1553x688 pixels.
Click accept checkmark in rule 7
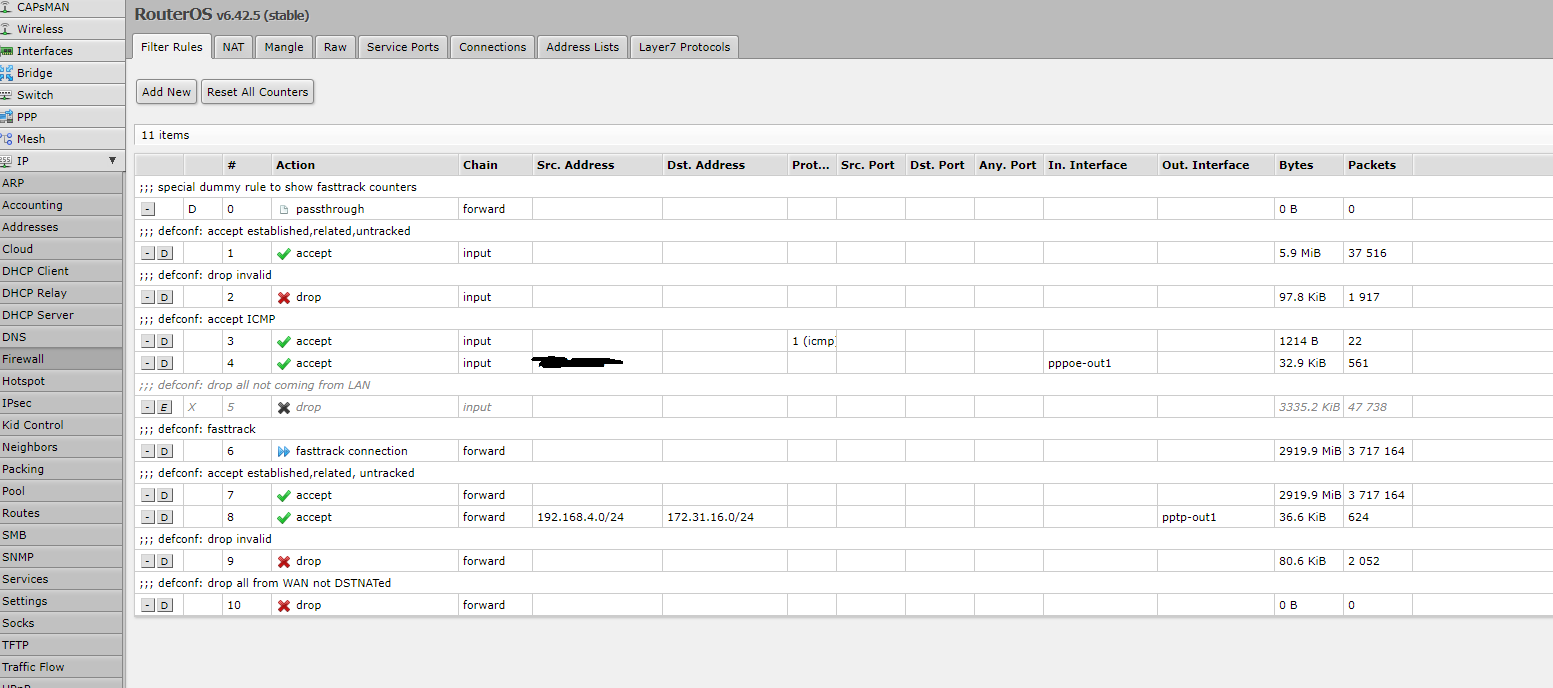coord(284,495)
